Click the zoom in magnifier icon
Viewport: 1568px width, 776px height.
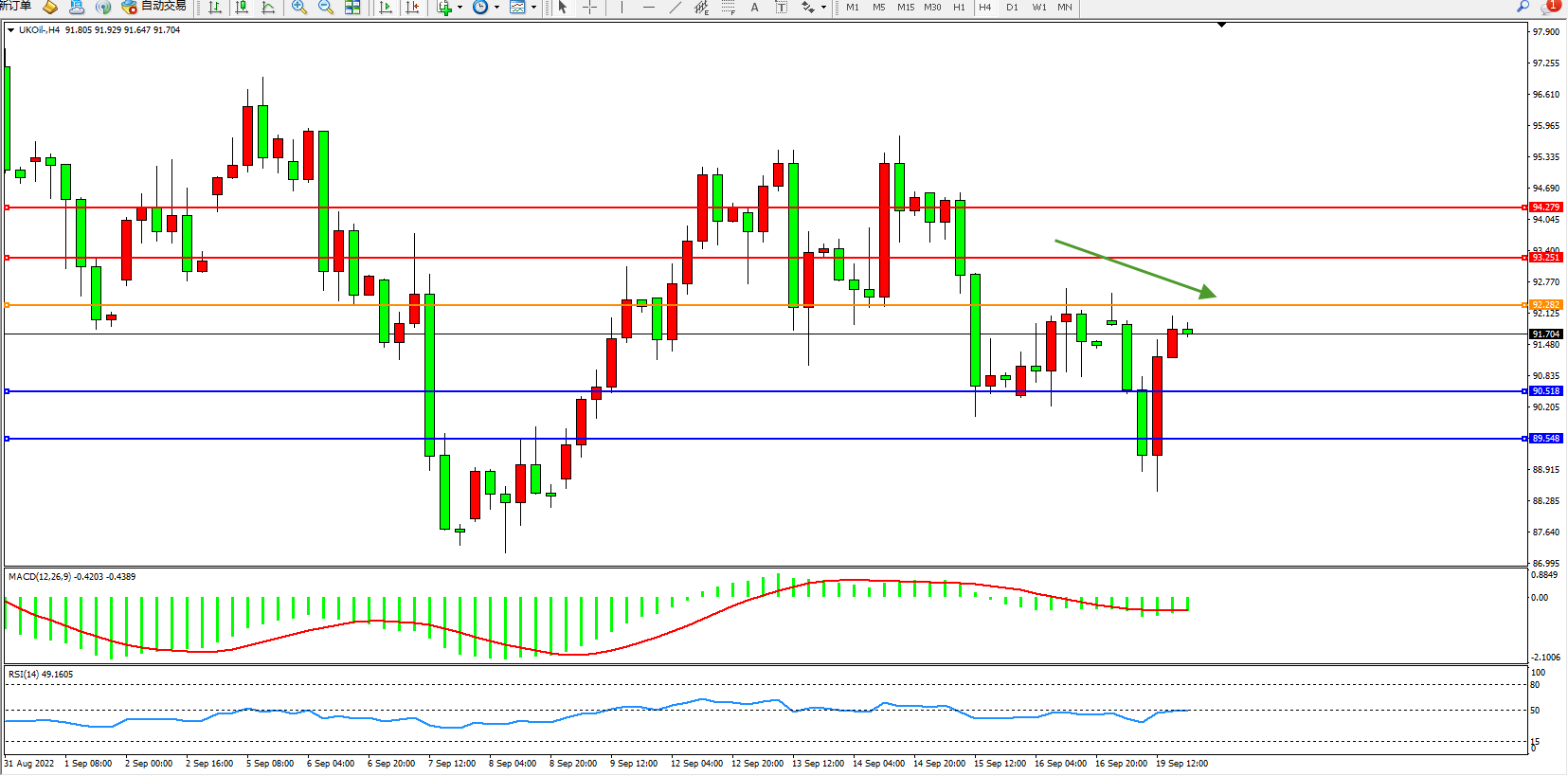click(299, 8)
